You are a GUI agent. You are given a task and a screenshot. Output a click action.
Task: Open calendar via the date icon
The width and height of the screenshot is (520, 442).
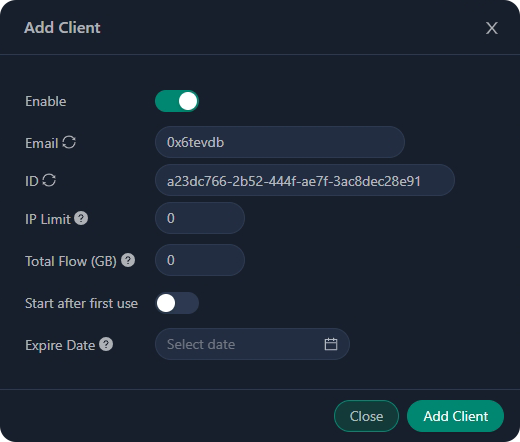tap(331, 344)
